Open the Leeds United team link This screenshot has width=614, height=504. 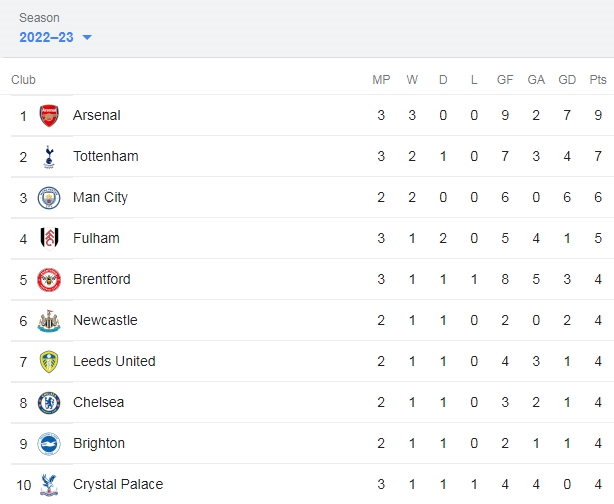(x=114, y=361)
